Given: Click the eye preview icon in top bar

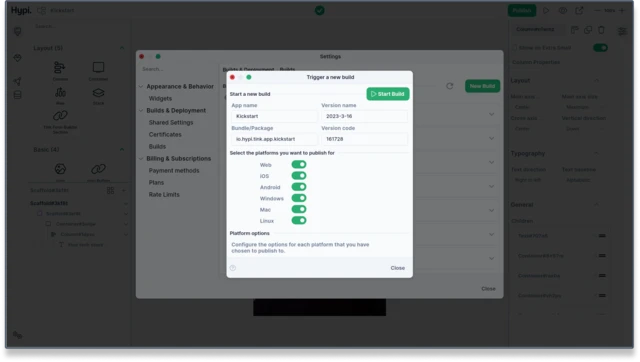Looking at the screenshot, I should pos(562,11).
